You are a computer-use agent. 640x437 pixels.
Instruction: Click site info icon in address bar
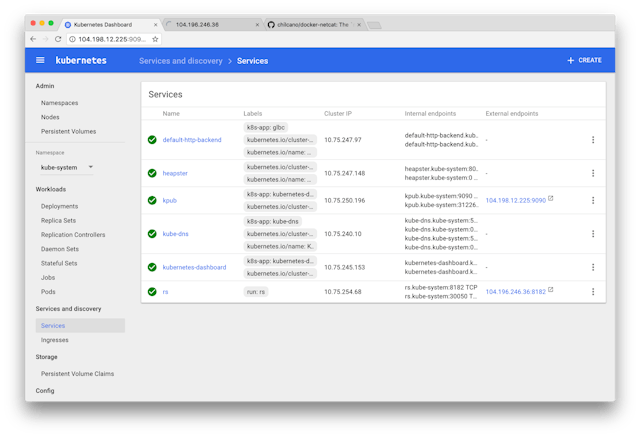(x=72, y=39)
